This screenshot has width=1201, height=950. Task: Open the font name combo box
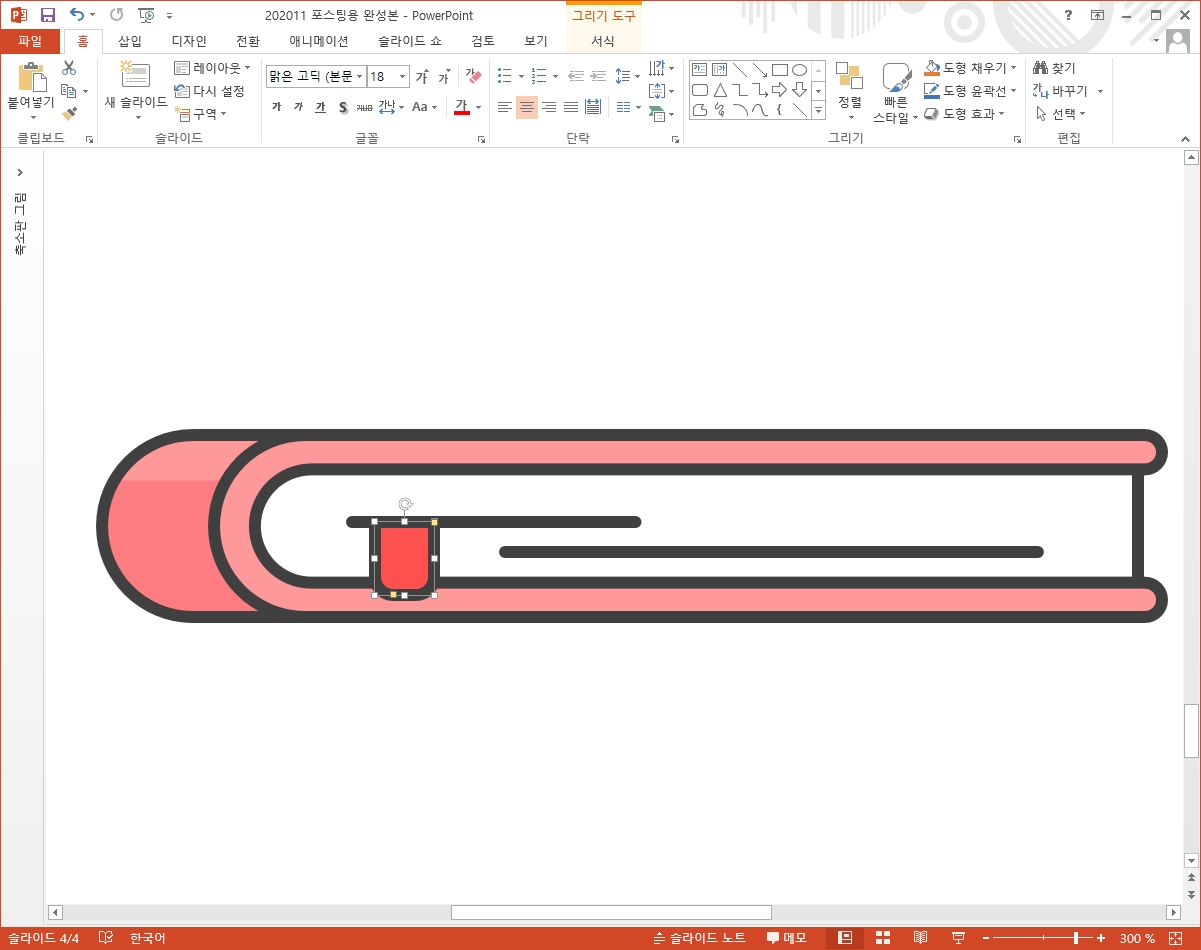click(x=316, y=77)
